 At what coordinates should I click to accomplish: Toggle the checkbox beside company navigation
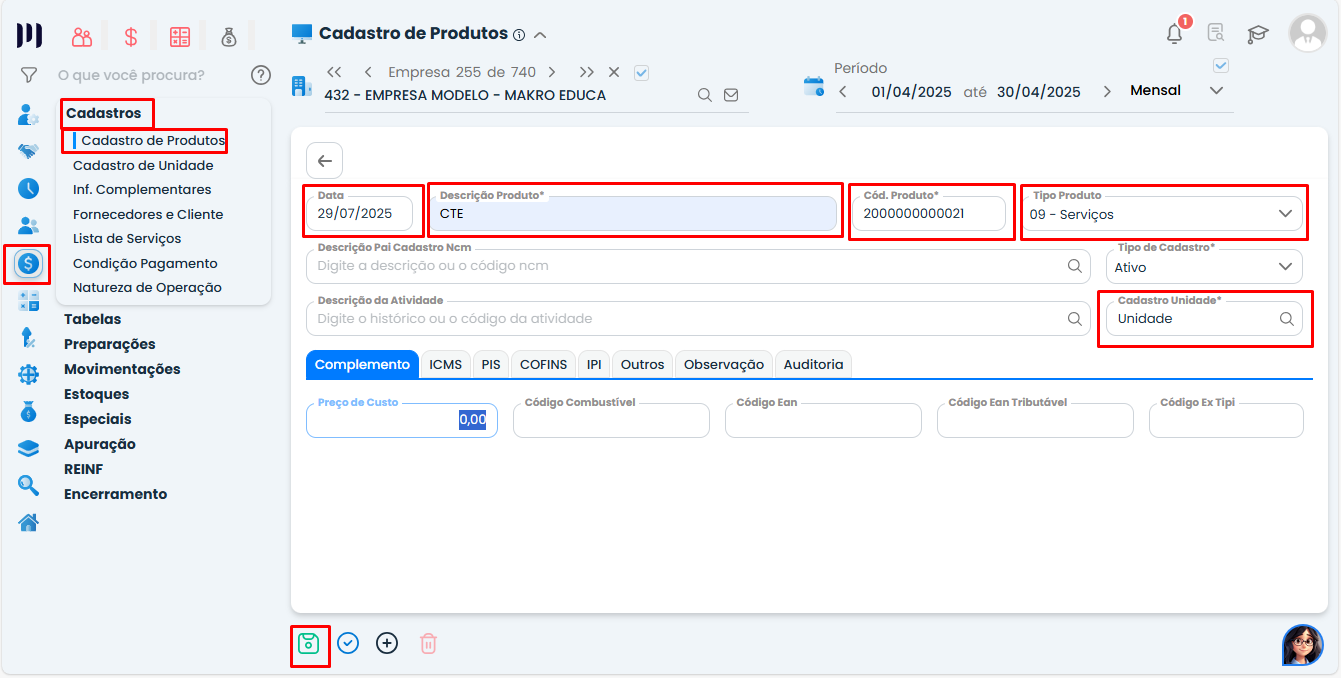(642, 72)
